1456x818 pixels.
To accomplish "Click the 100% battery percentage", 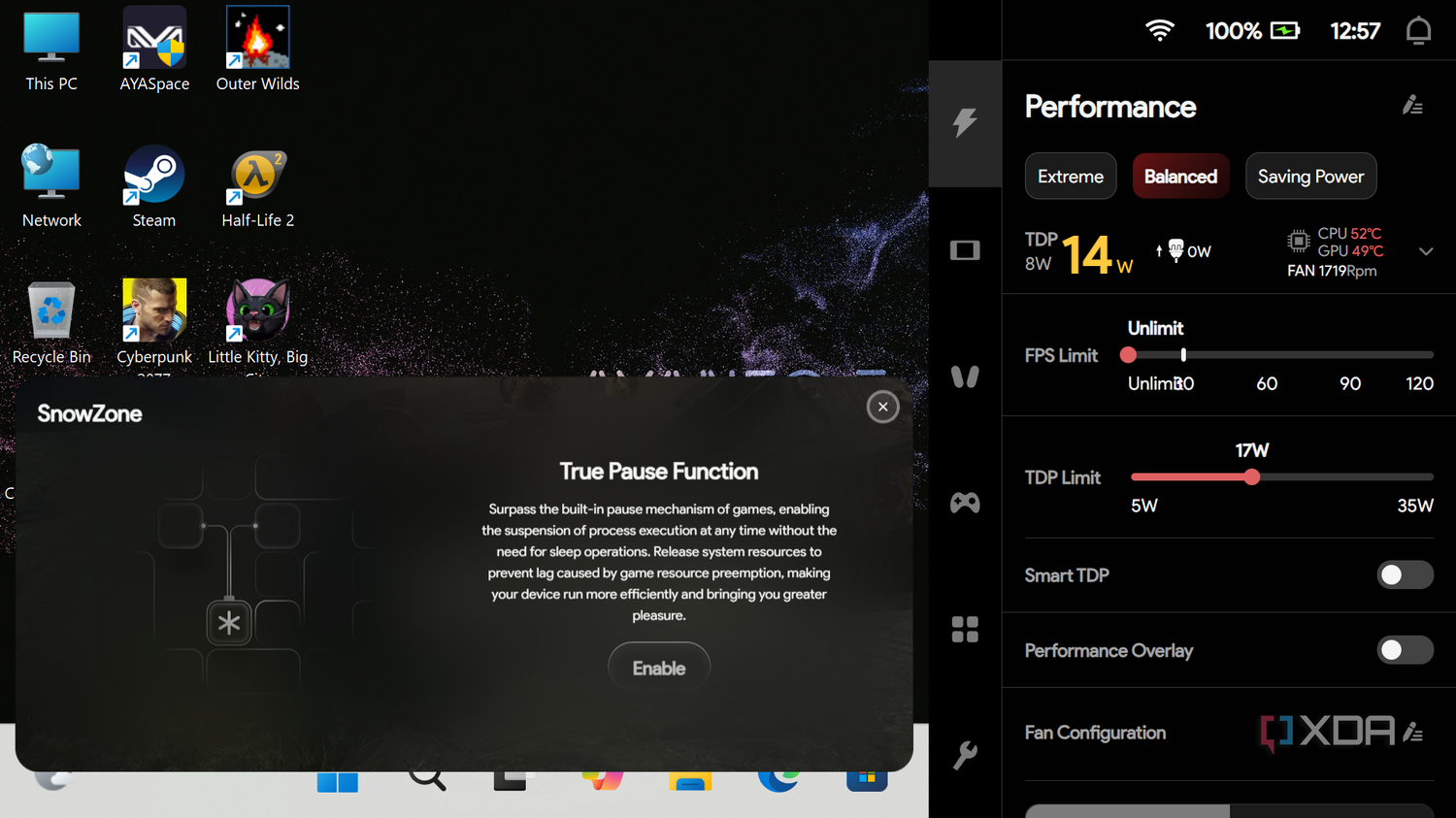I will (x=1233, y=31).
